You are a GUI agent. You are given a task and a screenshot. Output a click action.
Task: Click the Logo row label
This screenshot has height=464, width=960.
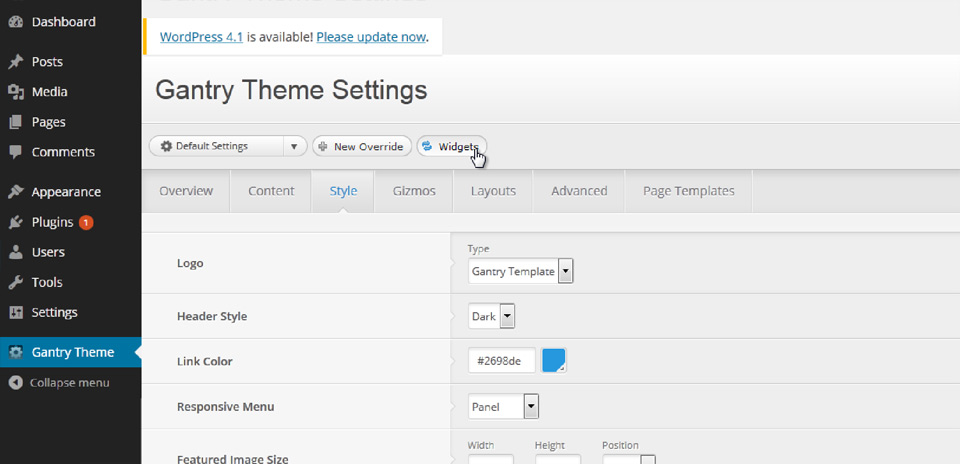click(x=190, y=263)
